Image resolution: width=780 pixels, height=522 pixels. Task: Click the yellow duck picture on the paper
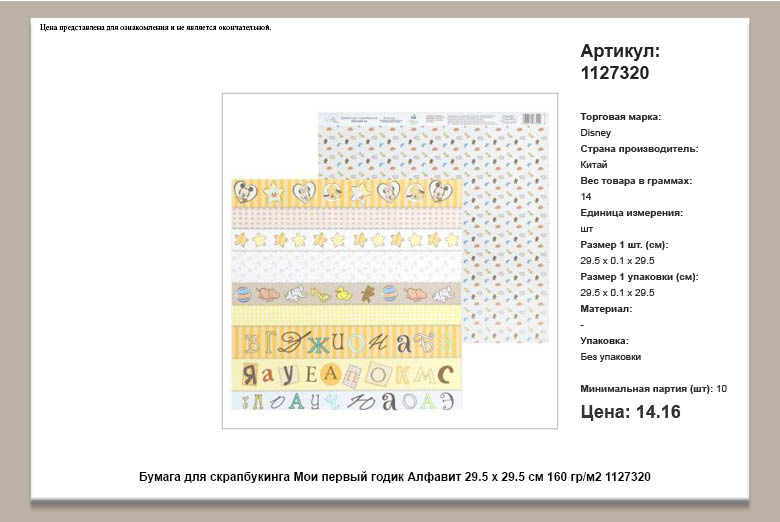coord(343,293)
